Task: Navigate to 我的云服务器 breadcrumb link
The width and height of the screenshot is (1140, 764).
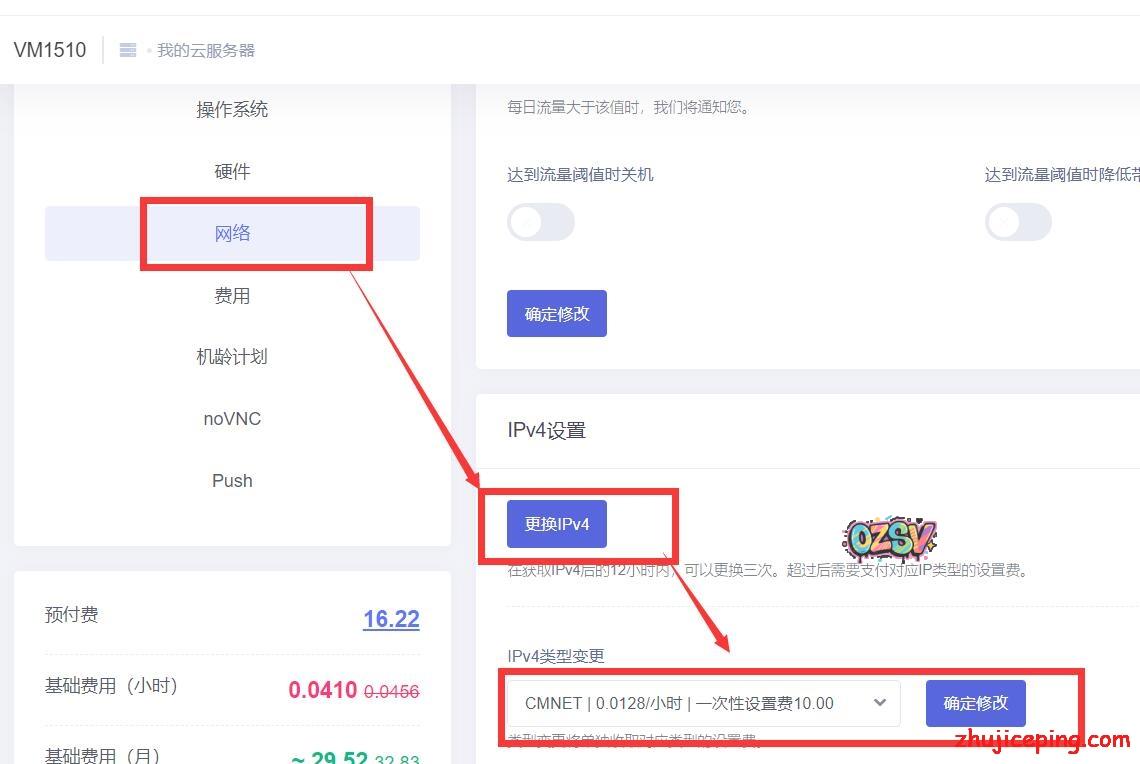Action: tap(206, 50)
